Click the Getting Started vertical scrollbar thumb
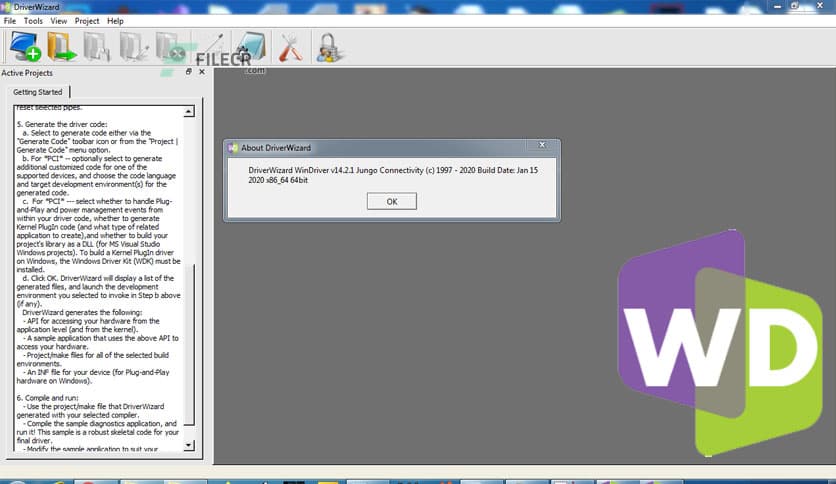 pos(189,344)
